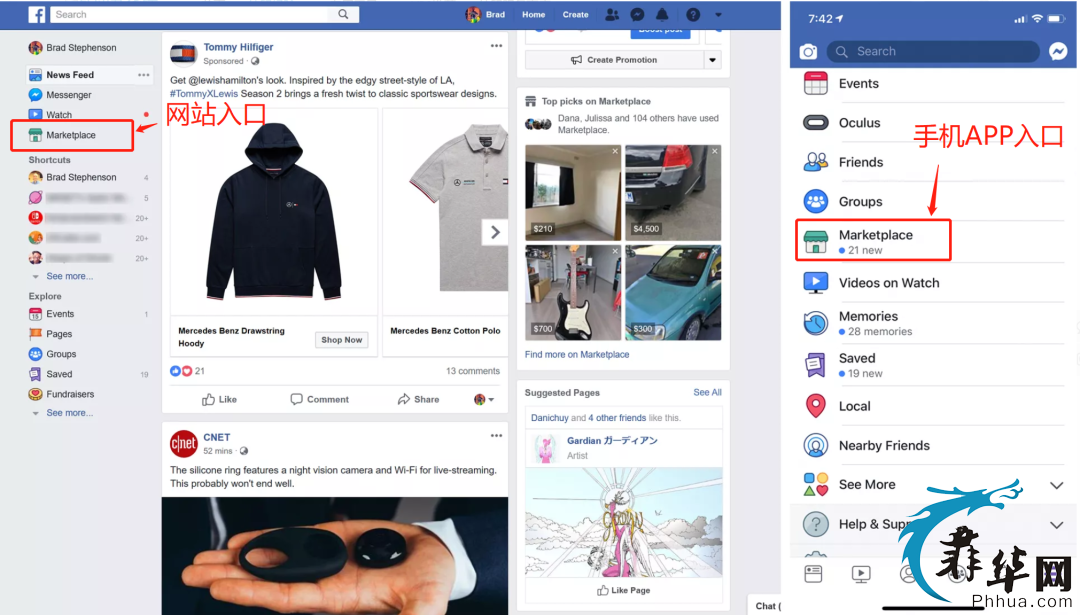
Task: Expand See more under Shortcuts
Action: click(69, 276)
